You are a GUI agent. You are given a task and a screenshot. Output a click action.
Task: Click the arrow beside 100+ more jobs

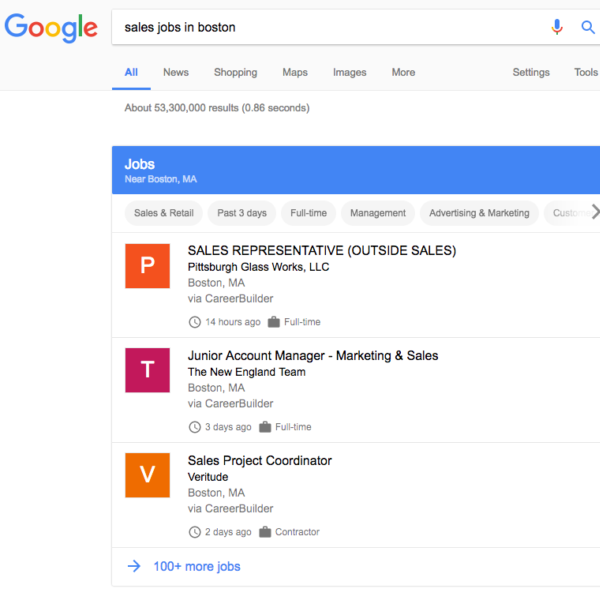[134, 567]
